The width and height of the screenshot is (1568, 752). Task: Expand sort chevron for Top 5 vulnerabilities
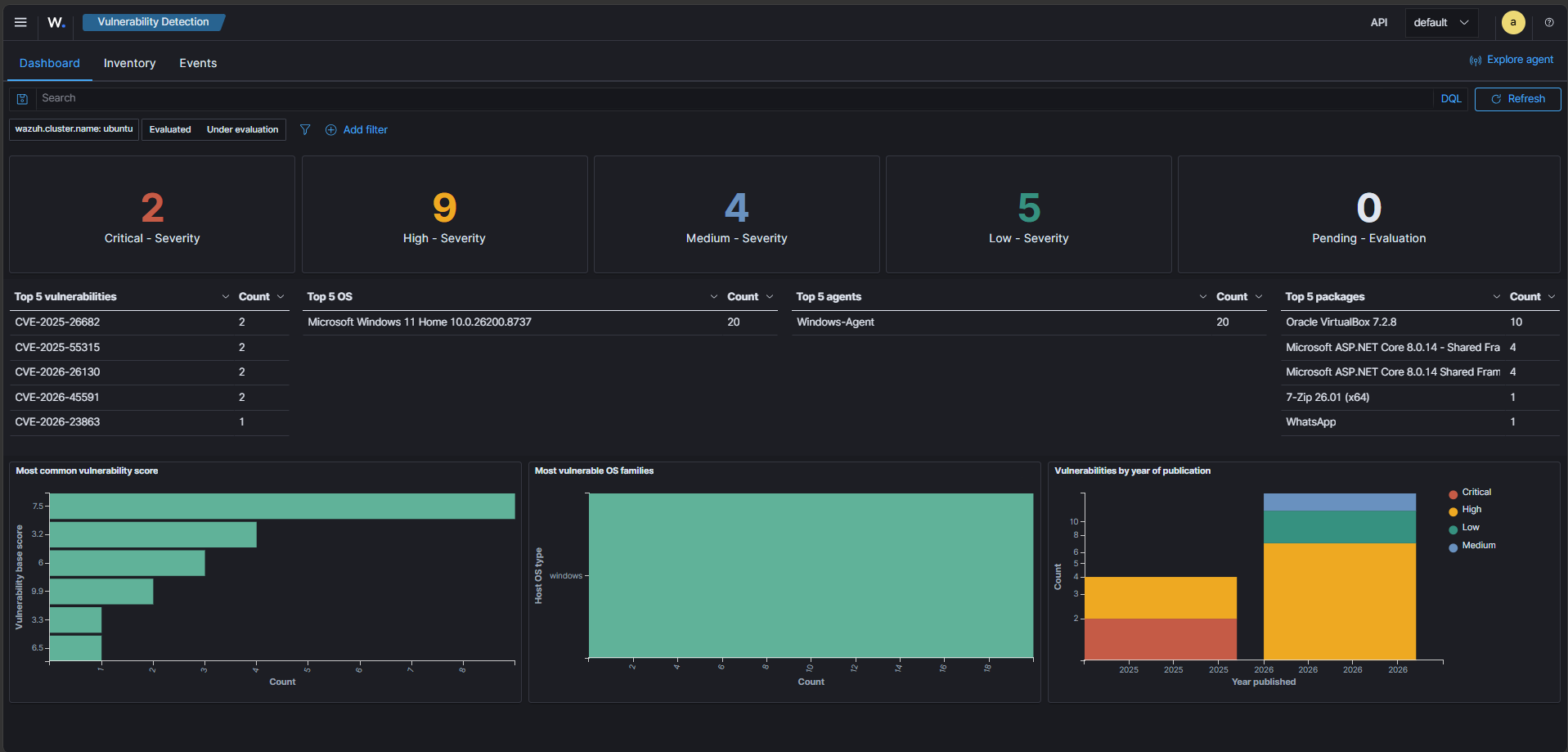226,297
